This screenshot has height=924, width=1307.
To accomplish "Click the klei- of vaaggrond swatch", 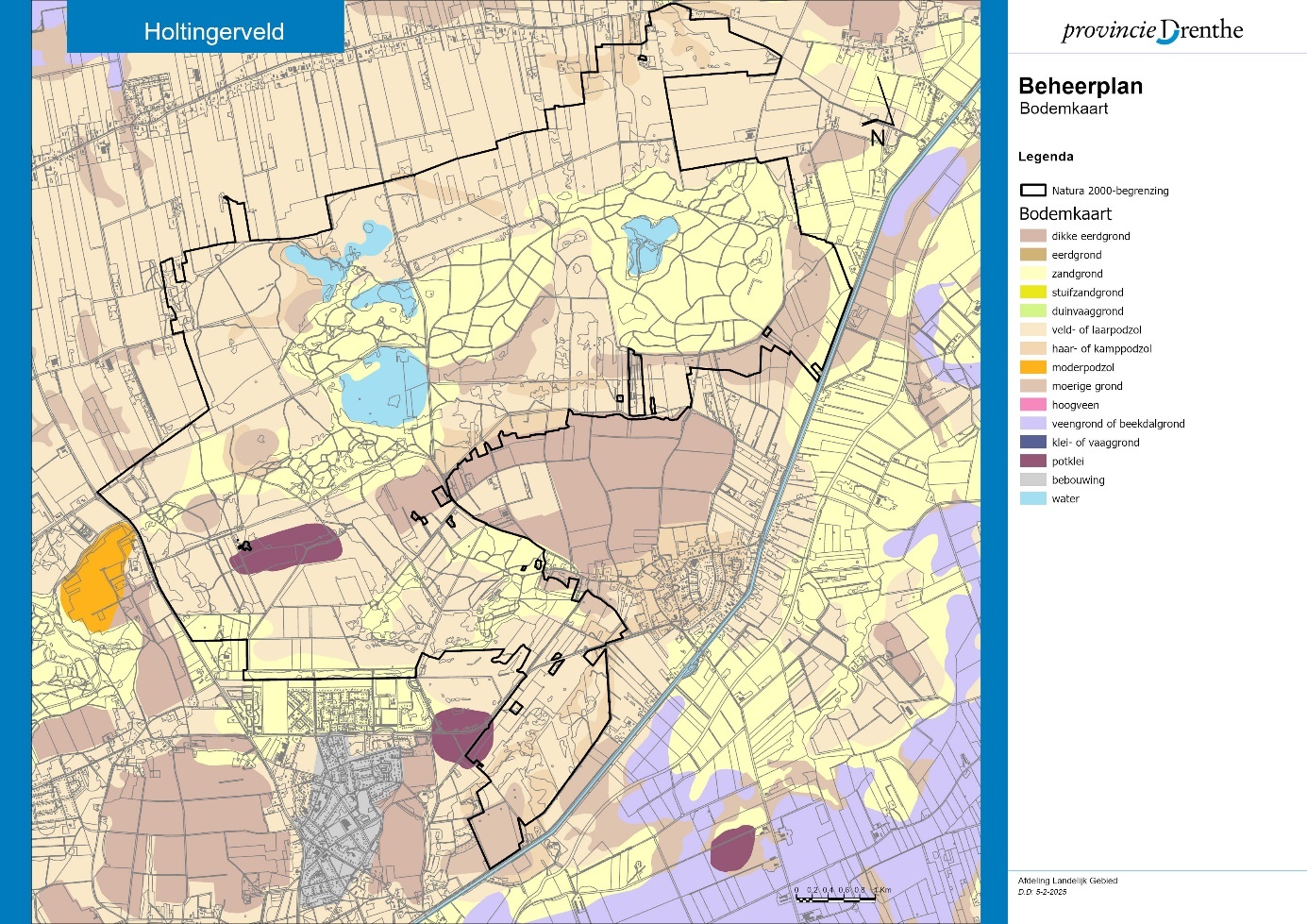I will [x=1032, y=443].
